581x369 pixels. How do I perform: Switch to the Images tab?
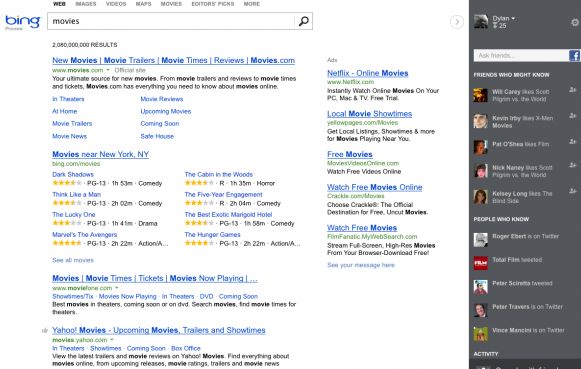86,4
